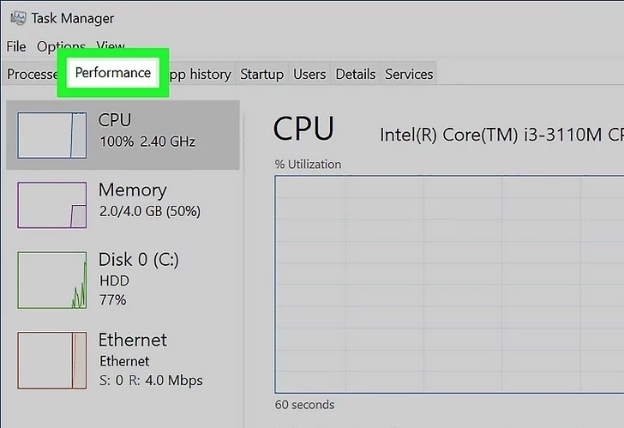Click the Memory 2.0/4.0 GB label
The width and height of the screenshot is (624, 428).
point(148,200)
